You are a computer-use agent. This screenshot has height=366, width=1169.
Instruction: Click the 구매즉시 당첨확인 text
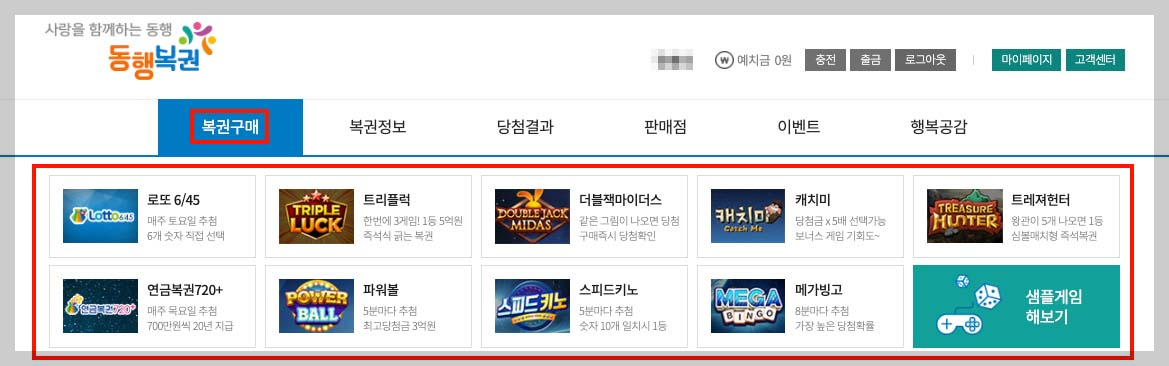click(x=618, y=236)
